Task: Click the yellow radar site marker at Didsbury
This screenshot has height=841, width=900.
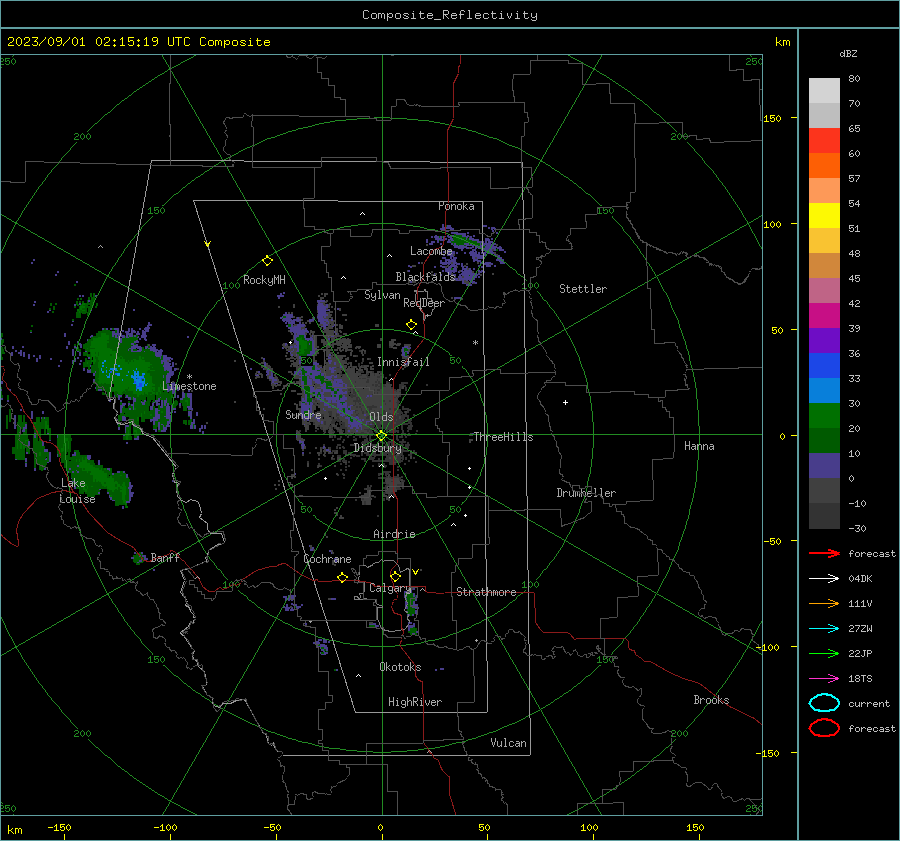Action: coord(381,436)
